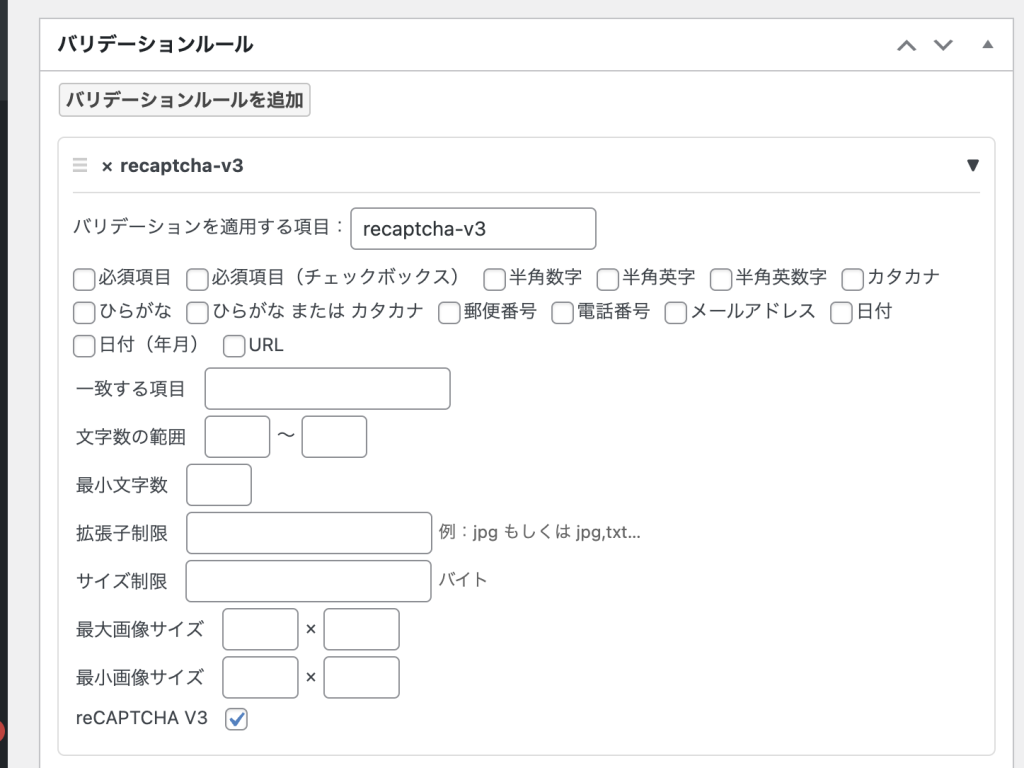
Task: Remove the recaptcha-v3 rule with the × icon
Action: point(107,167)
